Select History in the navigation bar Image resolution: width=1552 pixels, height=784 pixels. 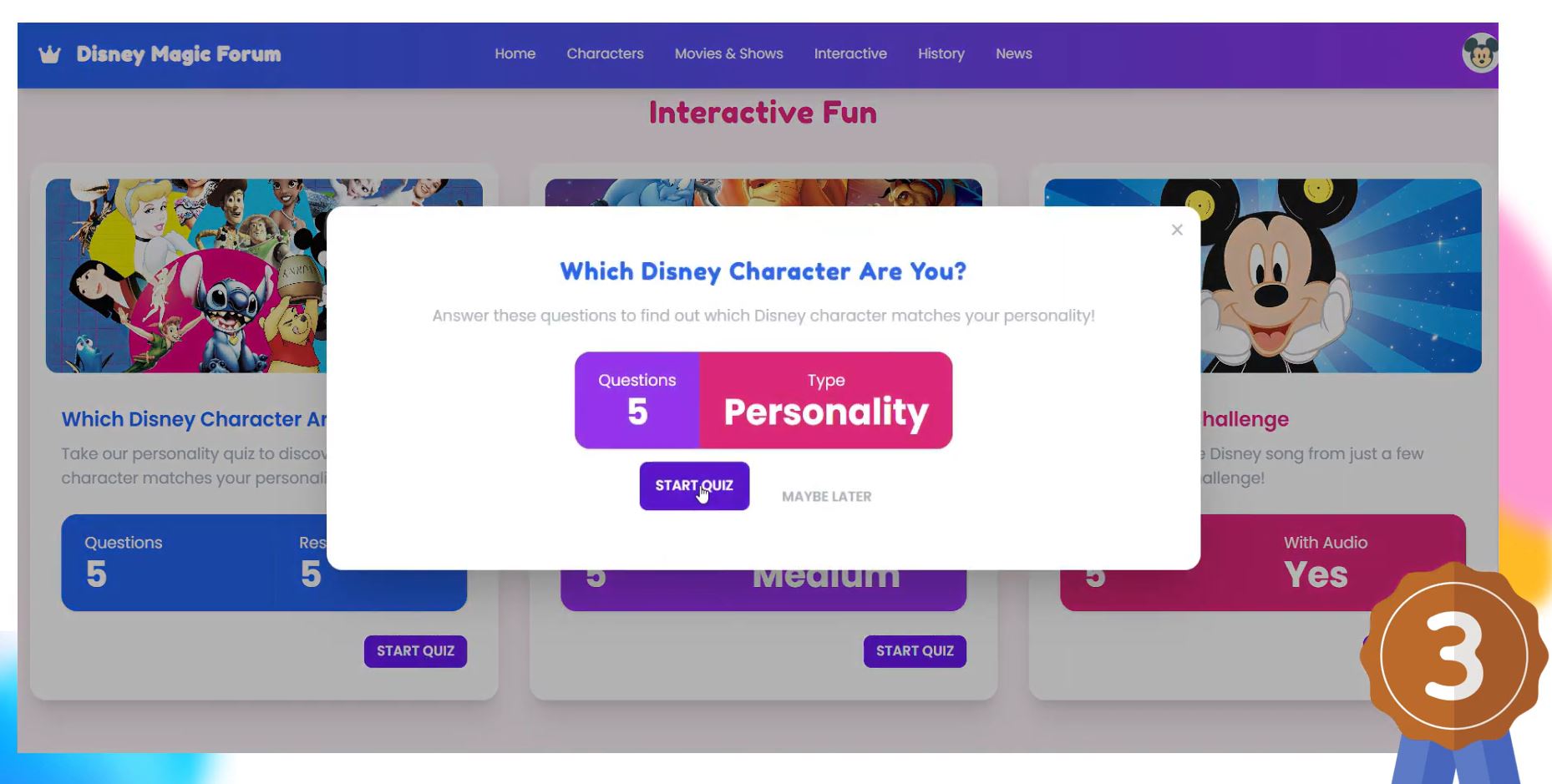pyautogui.click(x=941, y=54)
